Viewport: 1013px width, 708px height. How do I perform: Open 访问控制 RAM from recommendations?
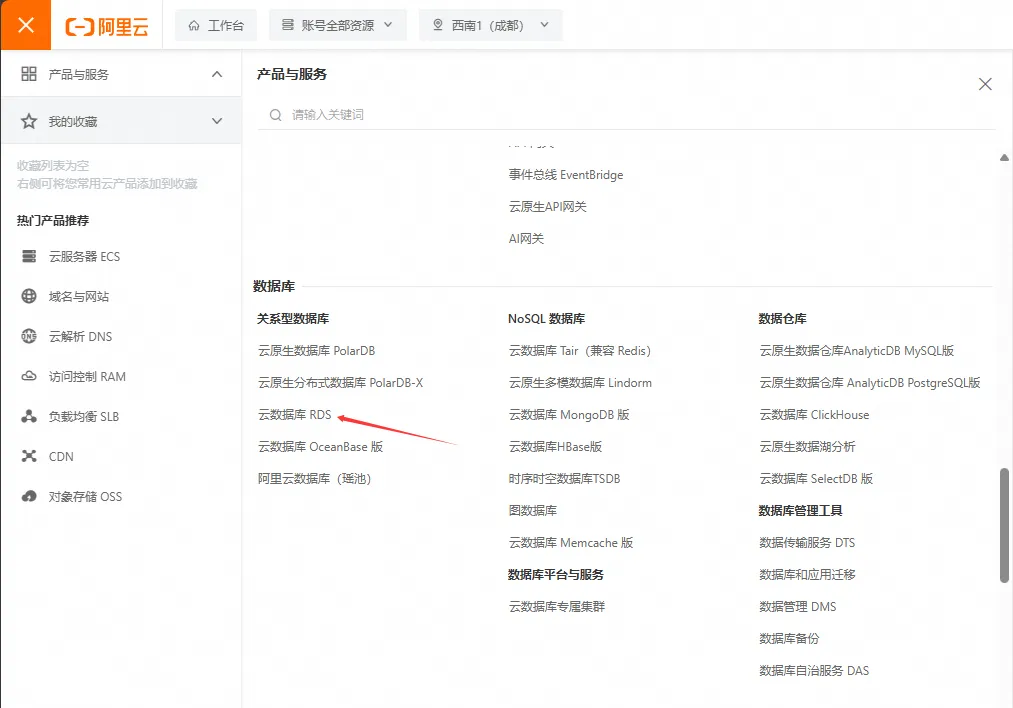click(x=87, y=377)
